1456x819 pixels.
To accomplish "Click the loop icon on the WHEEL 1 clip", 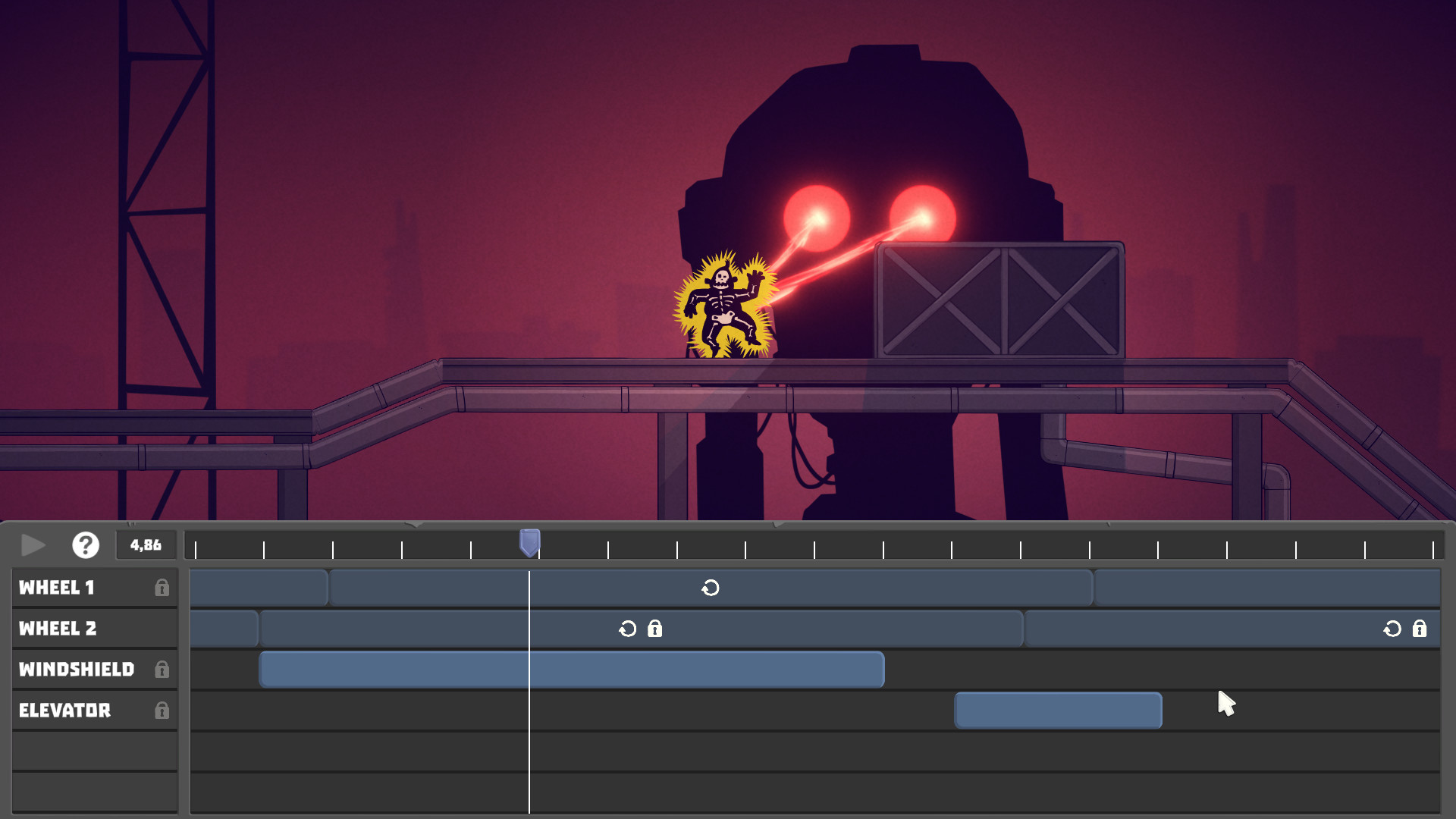I will [710, 587].
